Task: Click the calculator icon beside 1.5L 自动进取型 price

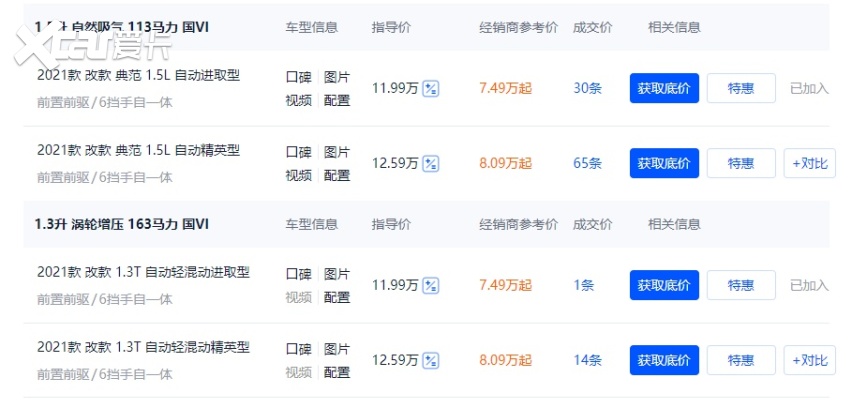Action: 431,89
